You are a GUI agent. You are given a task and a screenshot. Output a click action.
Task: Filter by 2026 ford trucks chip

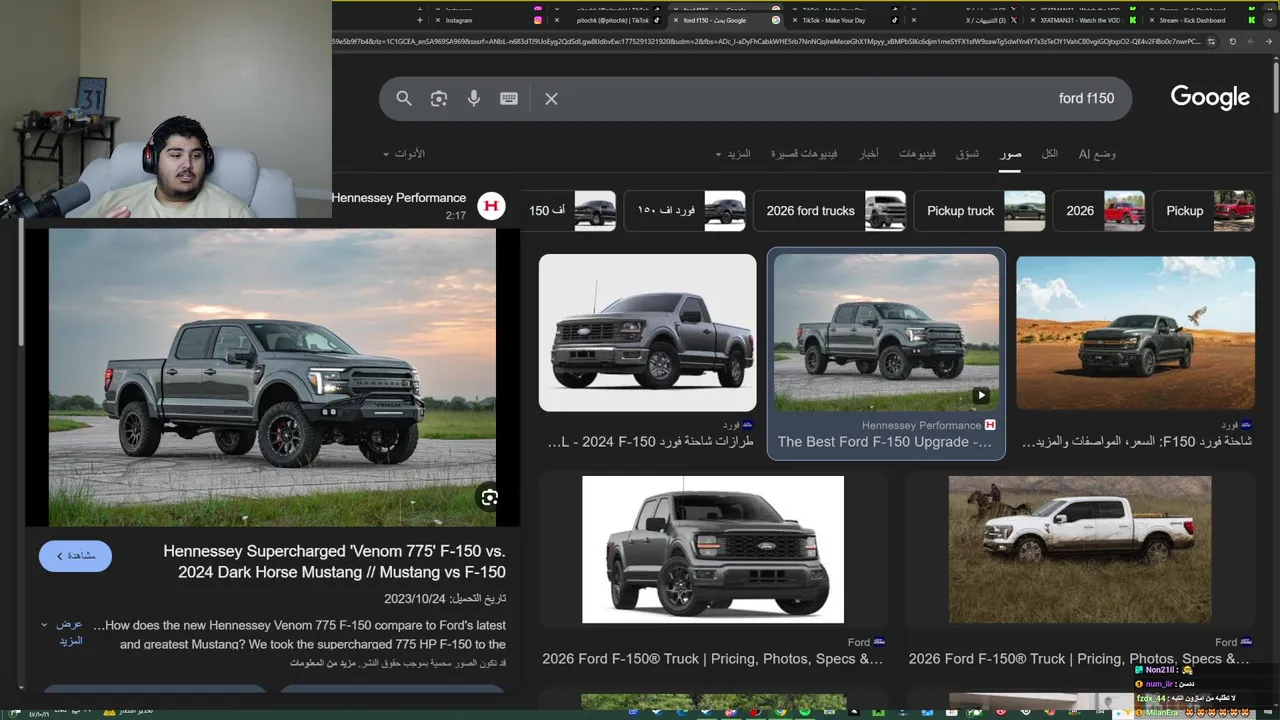(829, 211)
